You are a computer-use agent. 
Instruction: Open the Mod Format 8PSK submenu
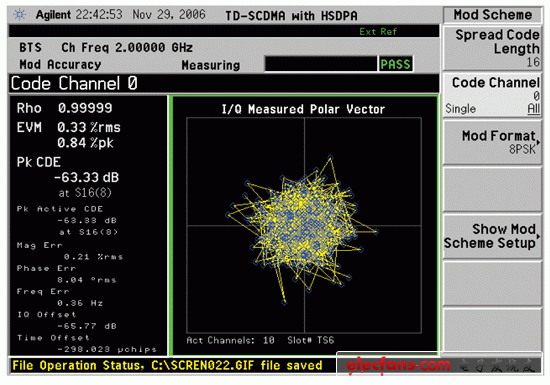pos(492,142)
